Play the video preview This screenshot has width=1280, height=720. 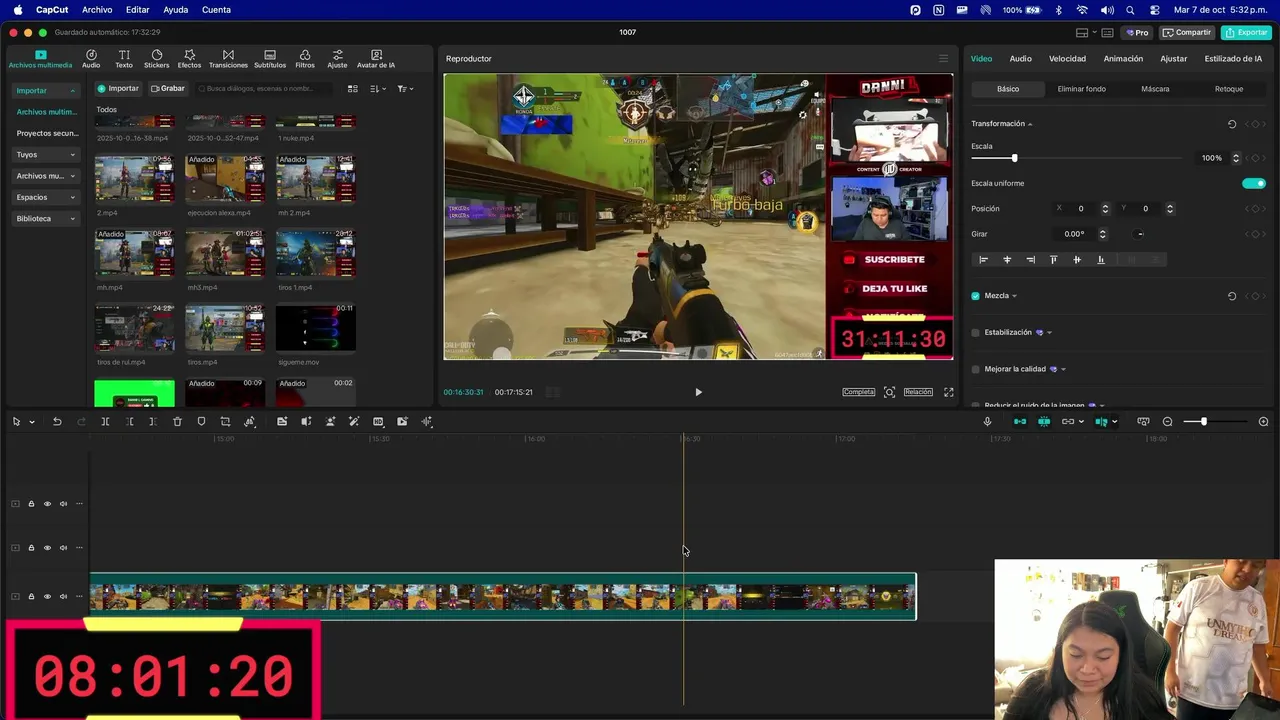click(698, 392)
